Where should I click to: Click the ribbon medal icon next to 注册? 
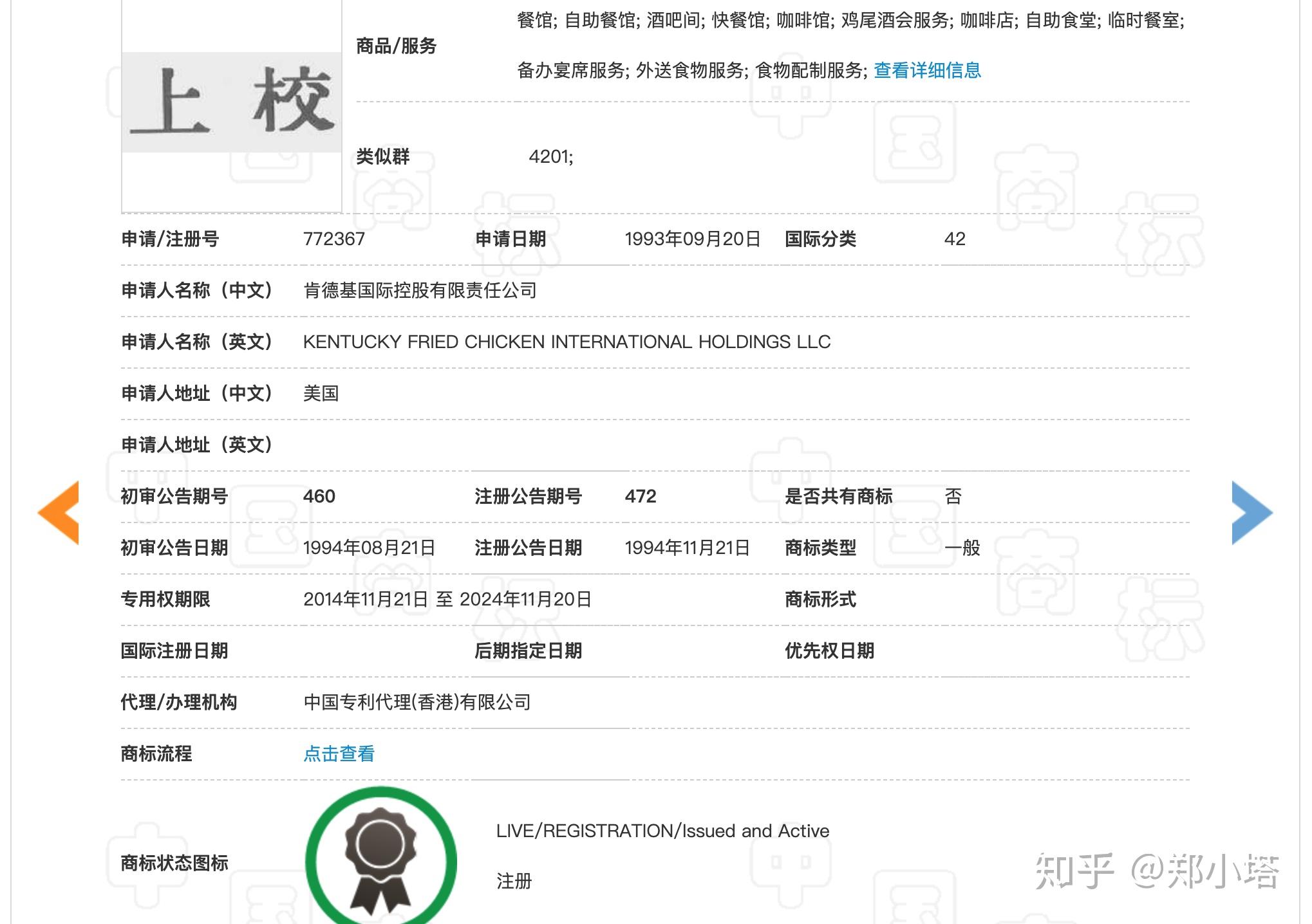(x=382, y=862)
